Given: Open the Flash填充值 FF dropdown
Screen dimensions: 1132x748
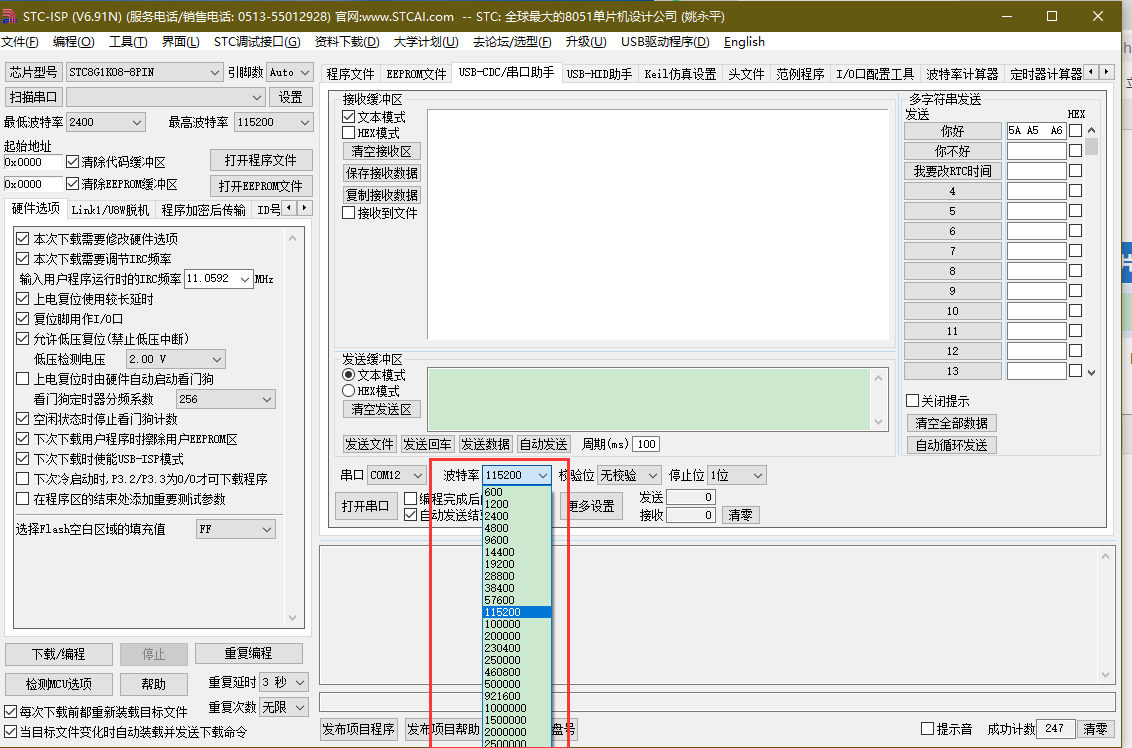Looking at the screenshot, I should pyautogui.click(x=236, y=529).
